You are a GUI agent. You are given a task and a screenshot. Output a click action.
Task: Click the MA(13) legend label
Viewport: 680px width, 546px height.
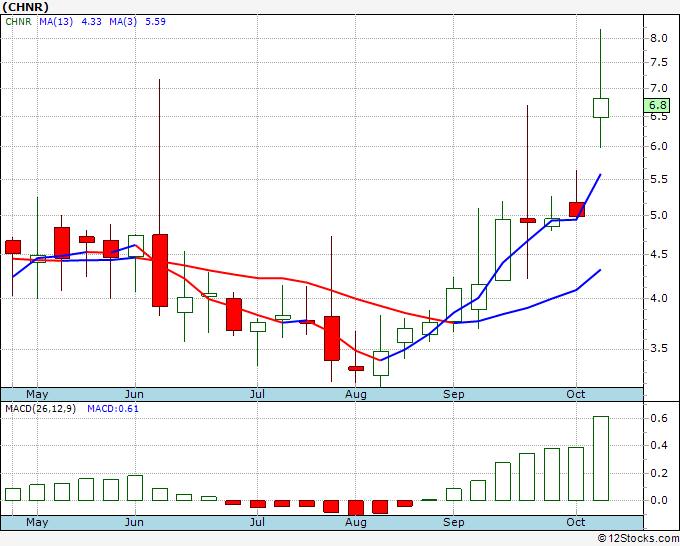56,22
